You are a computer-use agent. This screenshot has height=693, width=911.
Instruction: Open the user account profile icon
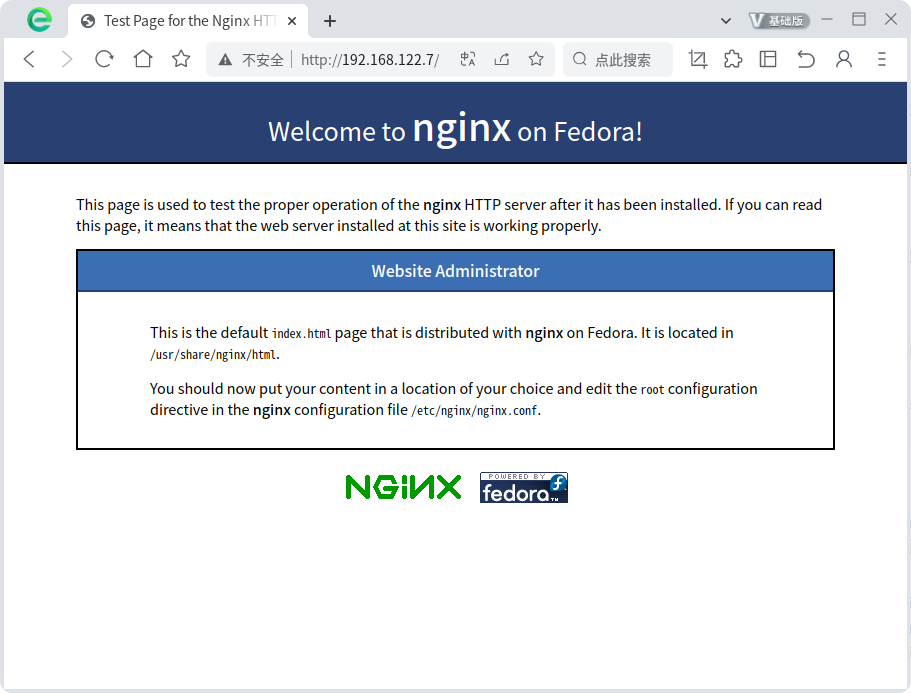(844, 60)
